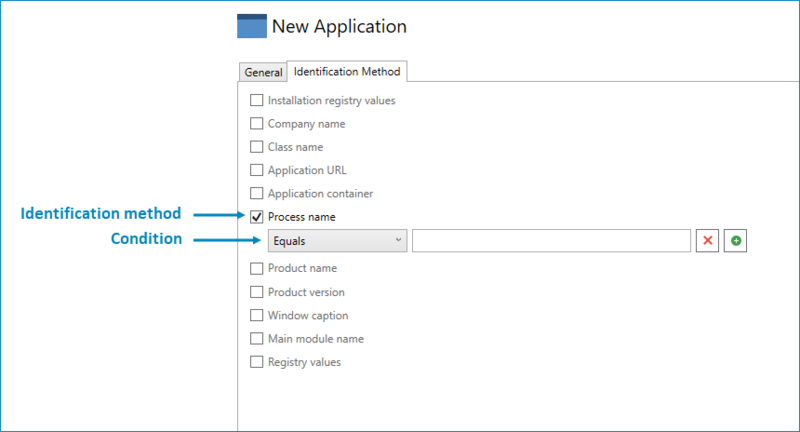This screenshot has height=432, width=800.
Task: Click the process name value text field
Action: click(551, 241)
